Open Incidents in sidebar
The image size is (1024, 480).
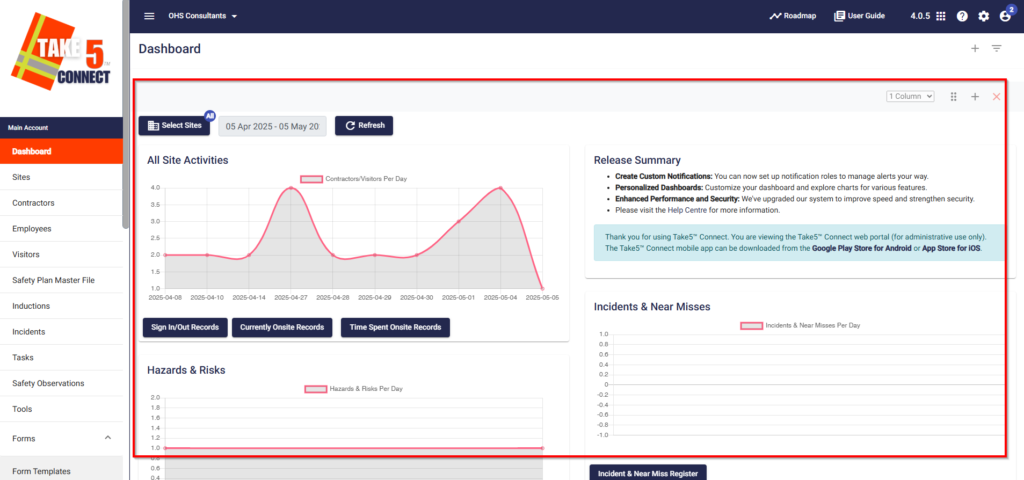tap(61, 332)
